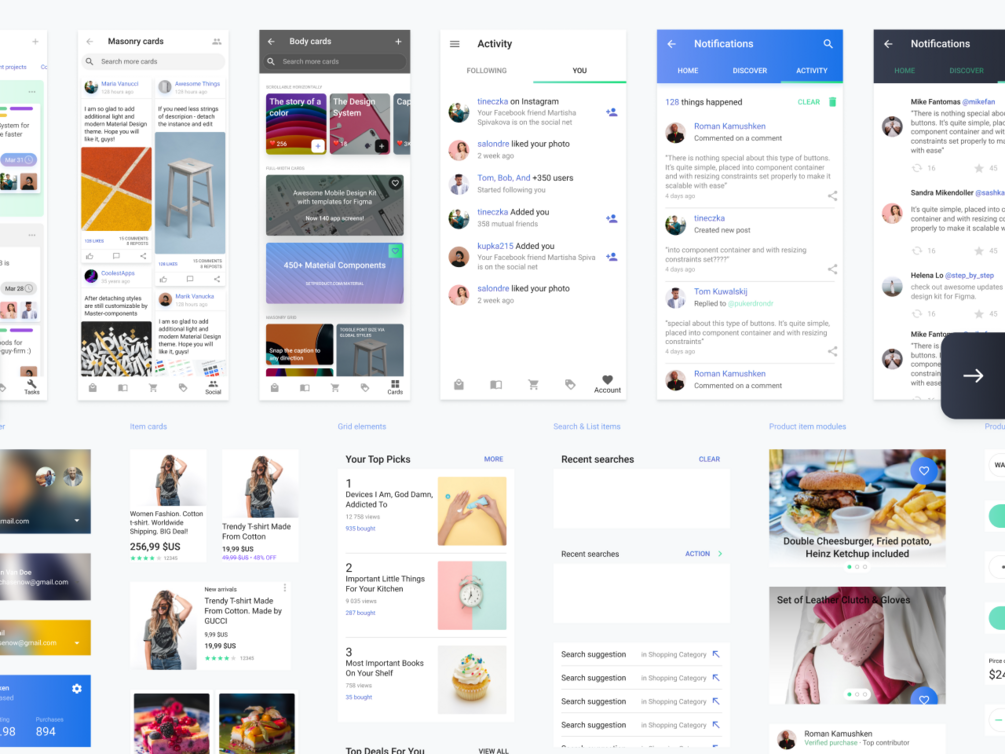
Task: Open the cart icon in Activity bottom bar
Action: tap(533, 385)
